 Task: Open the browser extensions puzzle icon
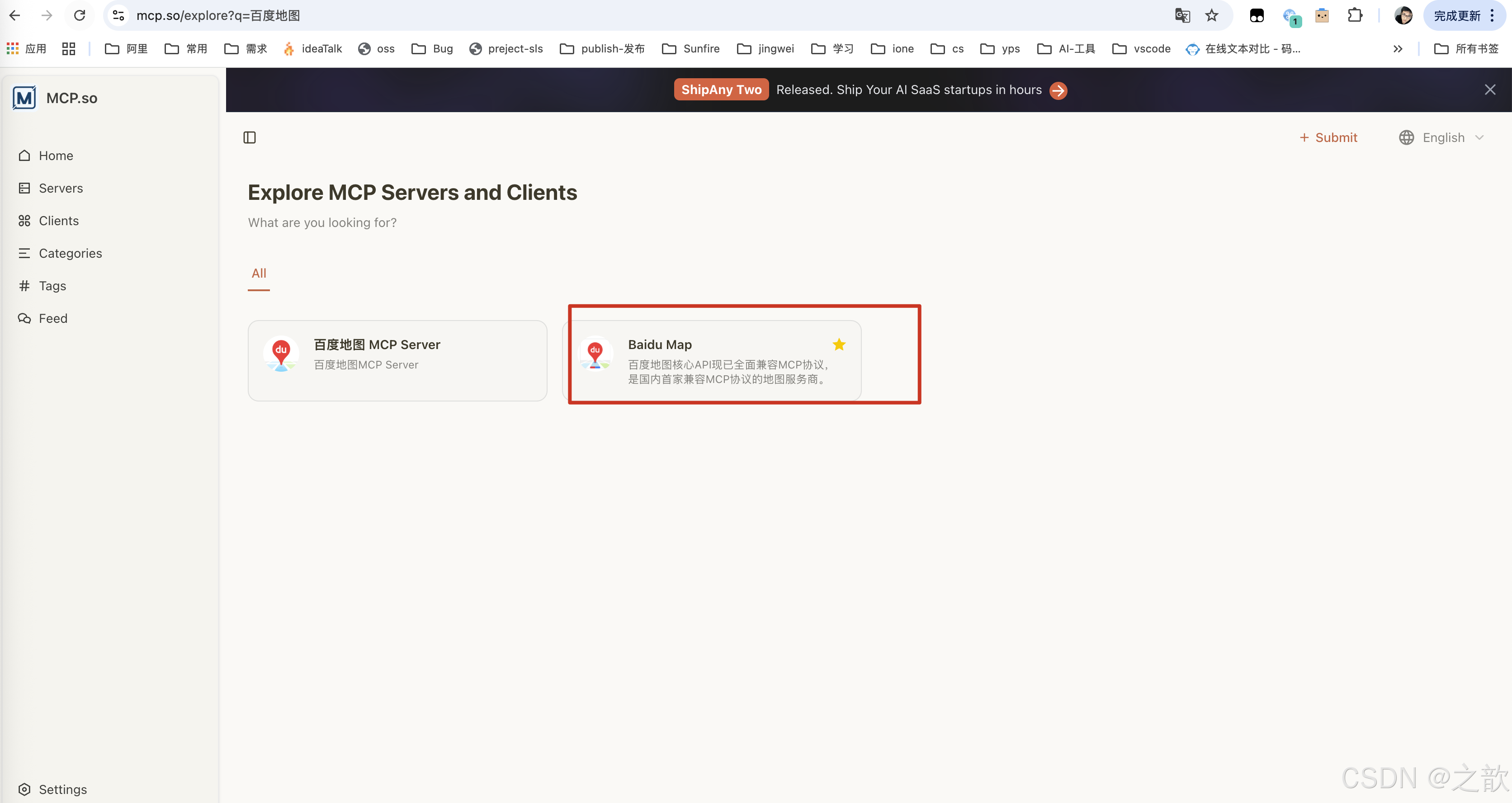[1355, 16]
